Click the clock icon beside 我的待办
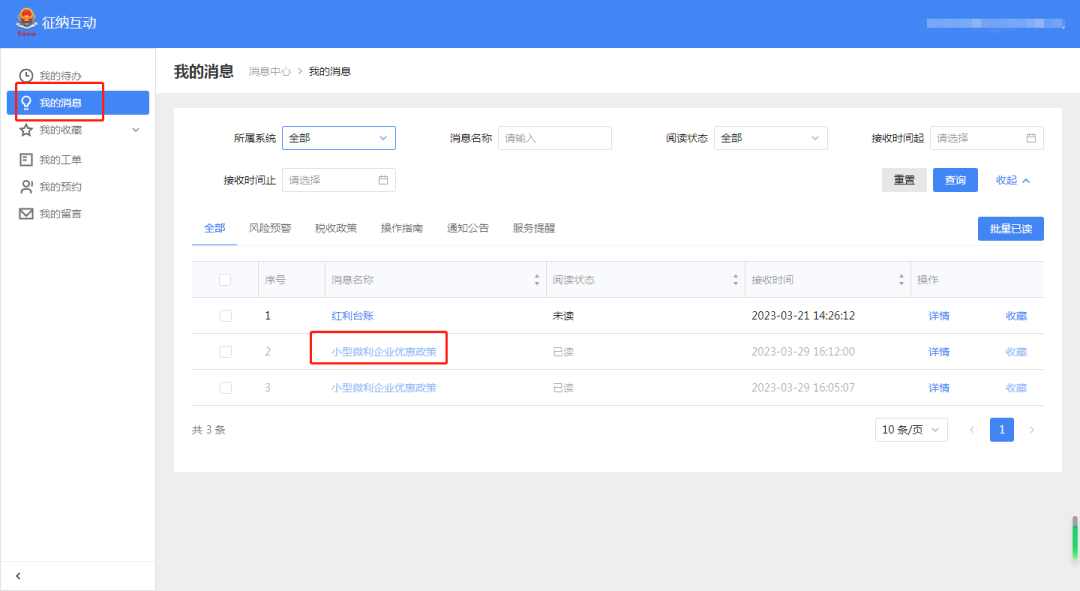Viewport: 1080px width, 591px height. pyautogui.click(x=26, y=76)
